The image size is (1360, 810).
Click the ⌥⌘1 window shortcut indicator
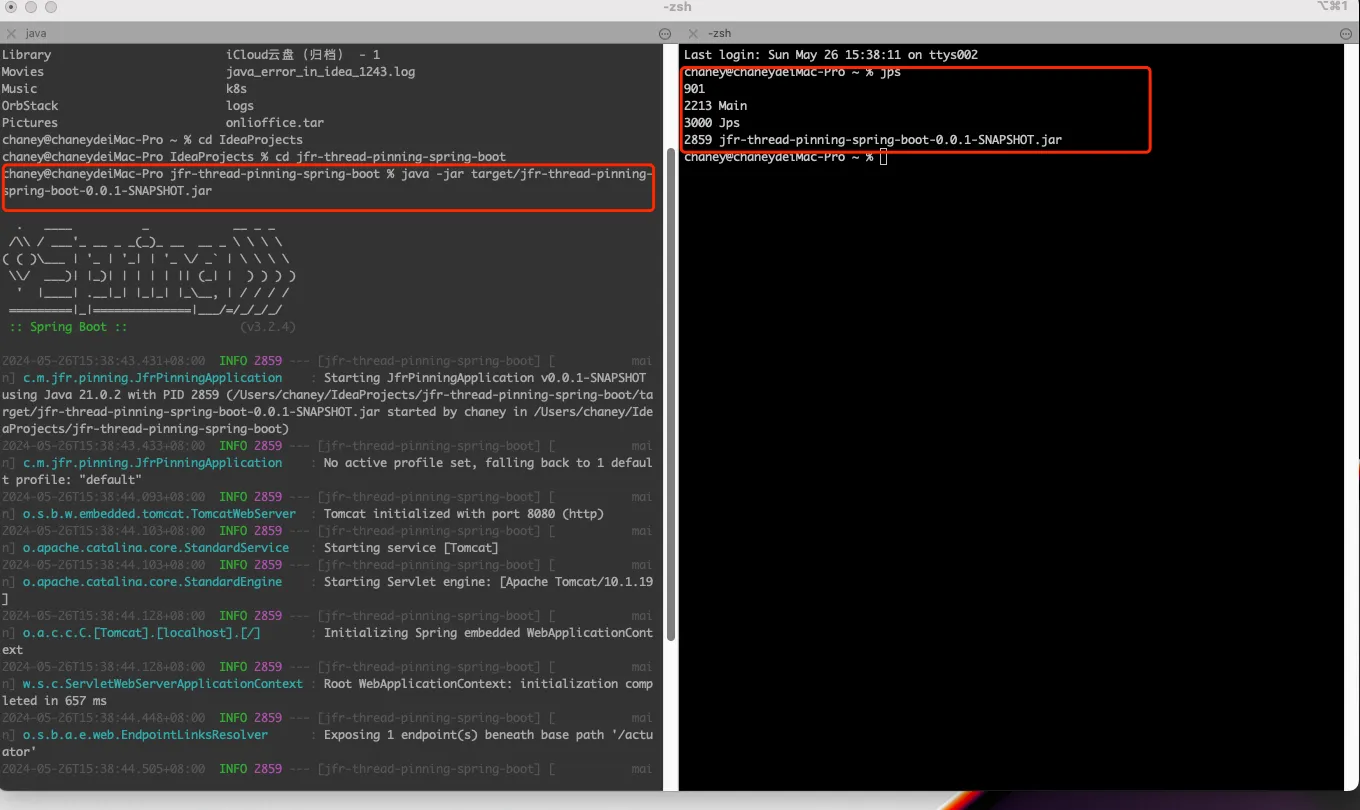click(x=1332, y=7)
